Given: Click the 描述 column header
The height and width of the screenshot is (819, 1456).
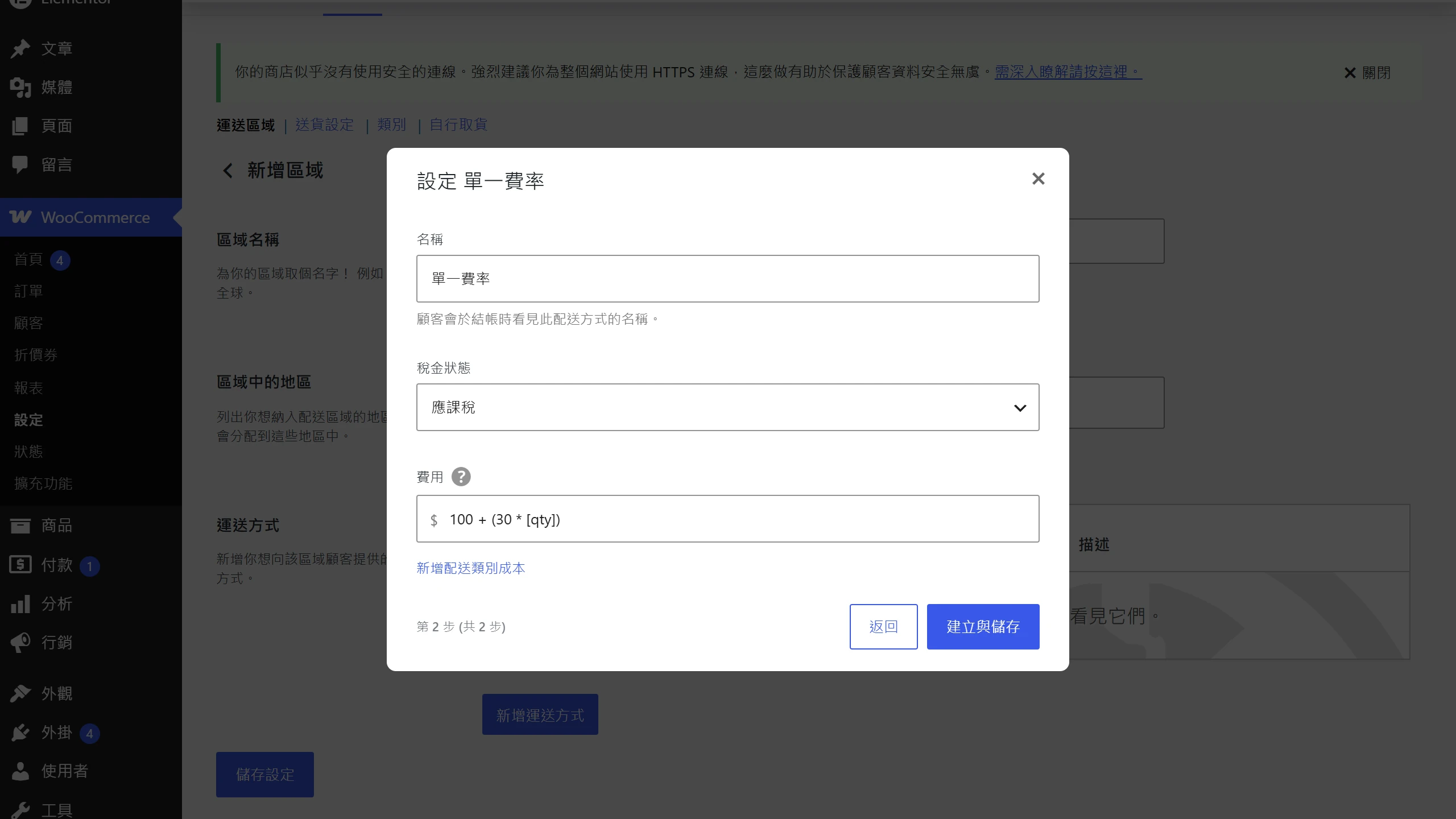Looking at the screenshot, I should click(1094, 544).
